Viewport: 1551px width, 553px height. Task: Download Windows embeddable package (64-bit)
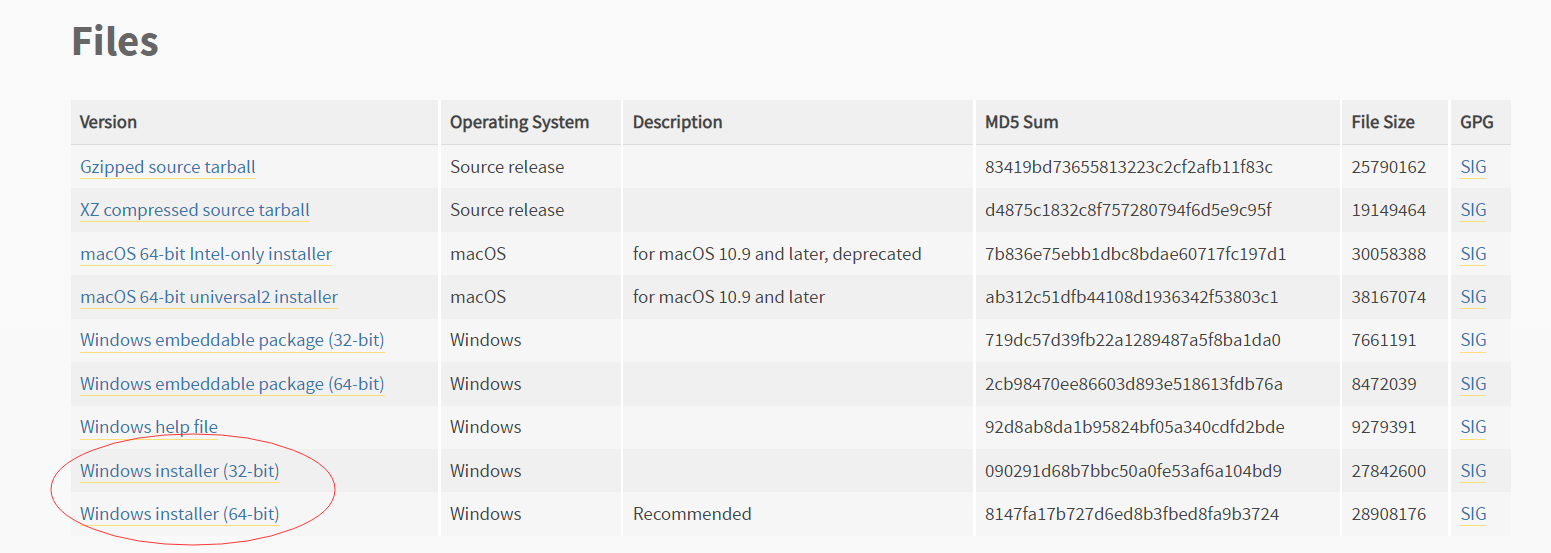pyautogui.click(x=232, y=384)
